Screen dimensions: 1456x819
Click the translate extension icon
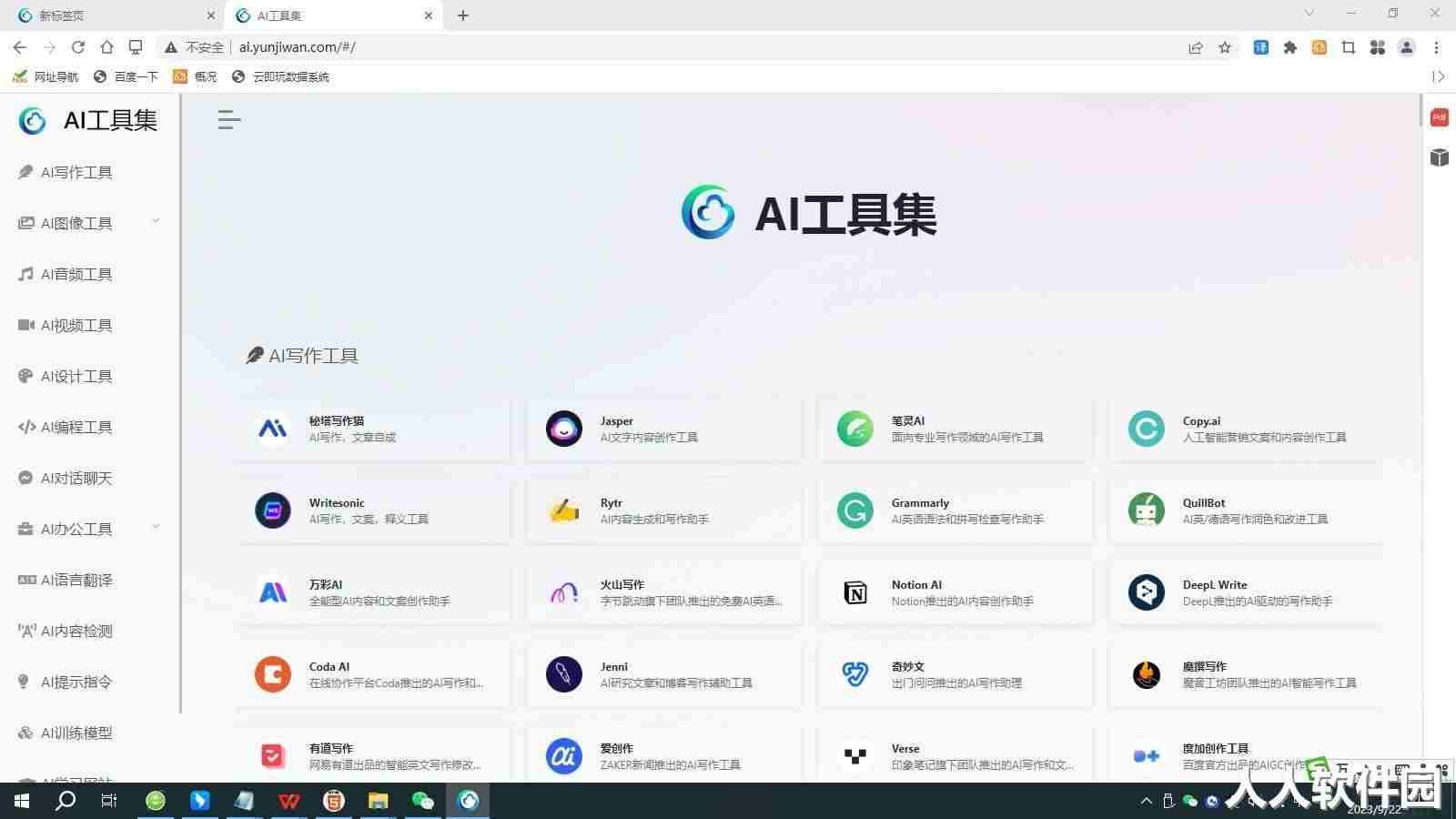tap(1261, 47)
